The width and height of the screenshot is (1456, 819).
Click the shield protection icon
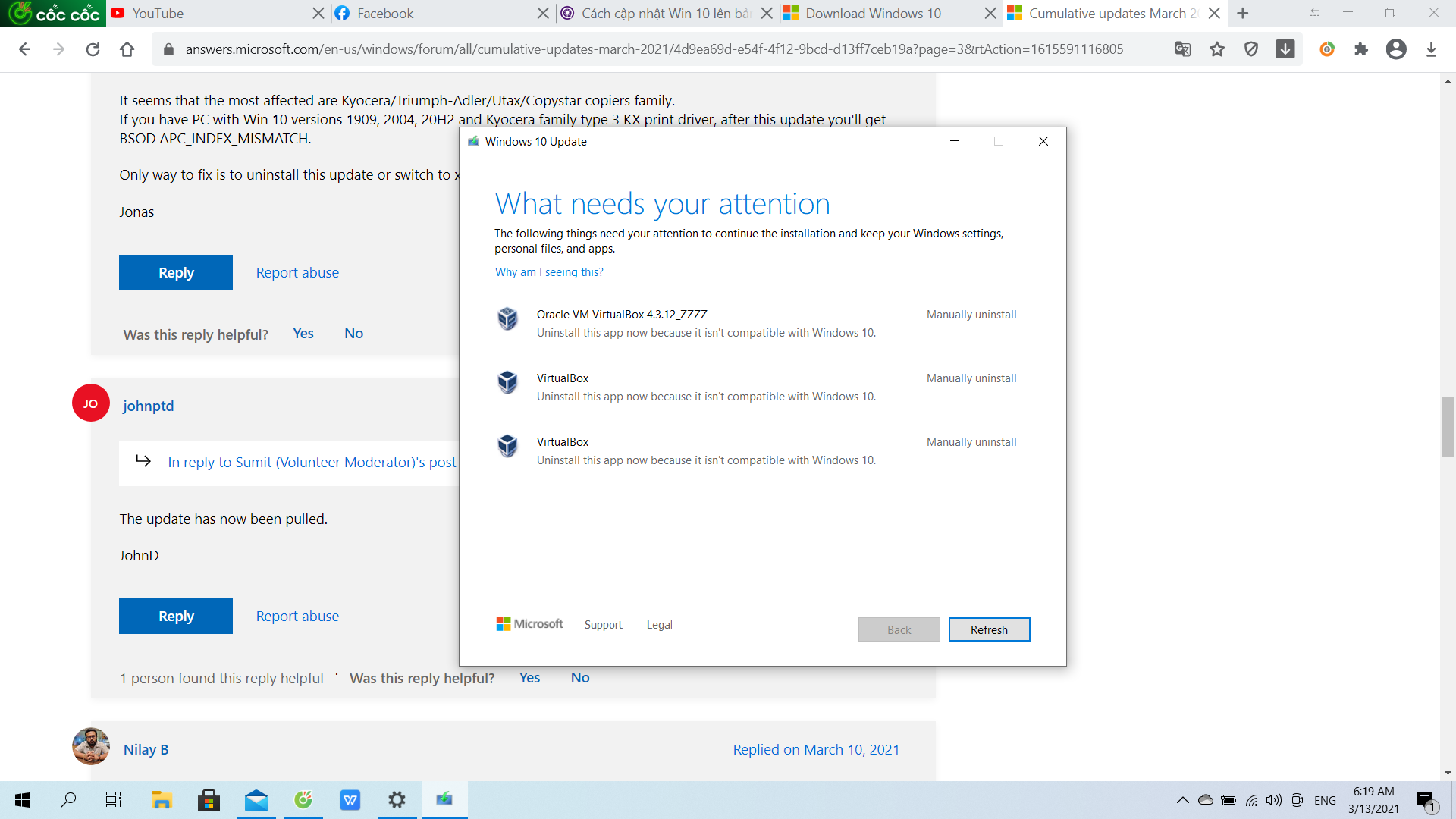pyautogui.click(x=1251, y=49)
